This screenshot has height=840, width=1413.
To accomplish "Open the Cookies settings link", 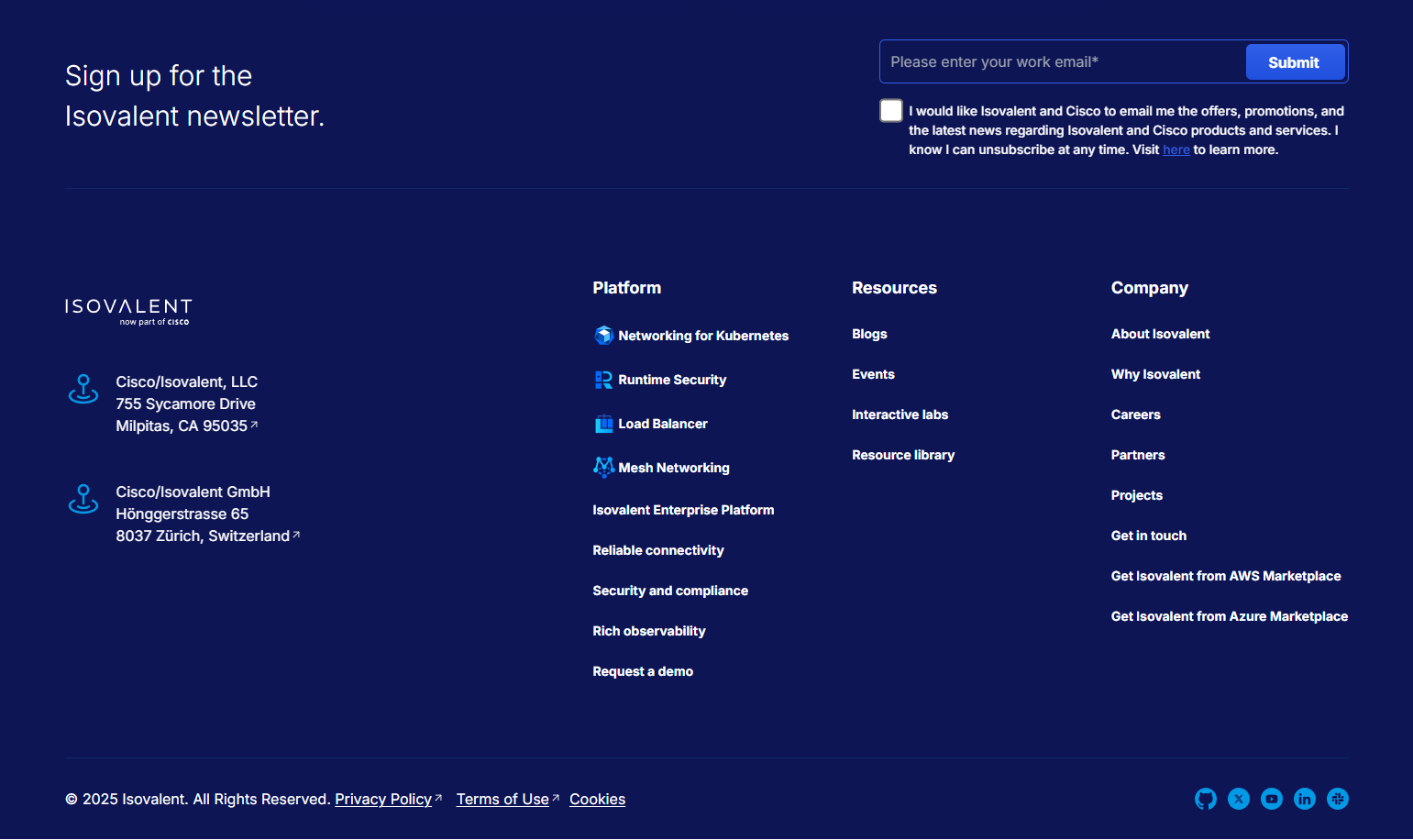I will pyautogui.click(x=597, y=799).
